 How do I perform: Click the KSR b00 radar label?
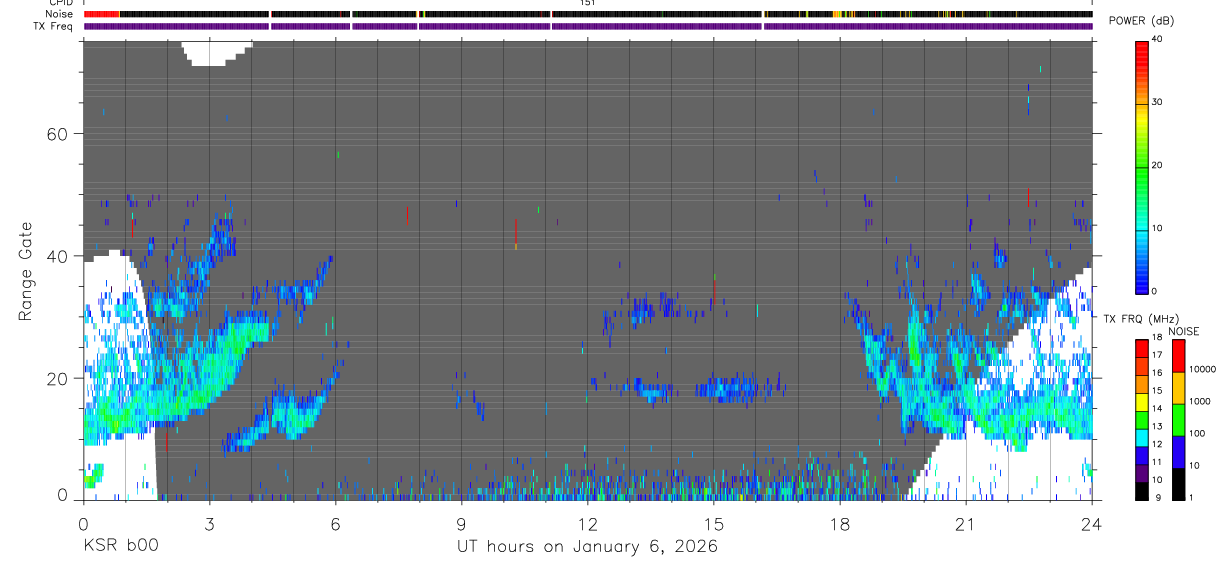pyautogui.click(x=120, y=547)
